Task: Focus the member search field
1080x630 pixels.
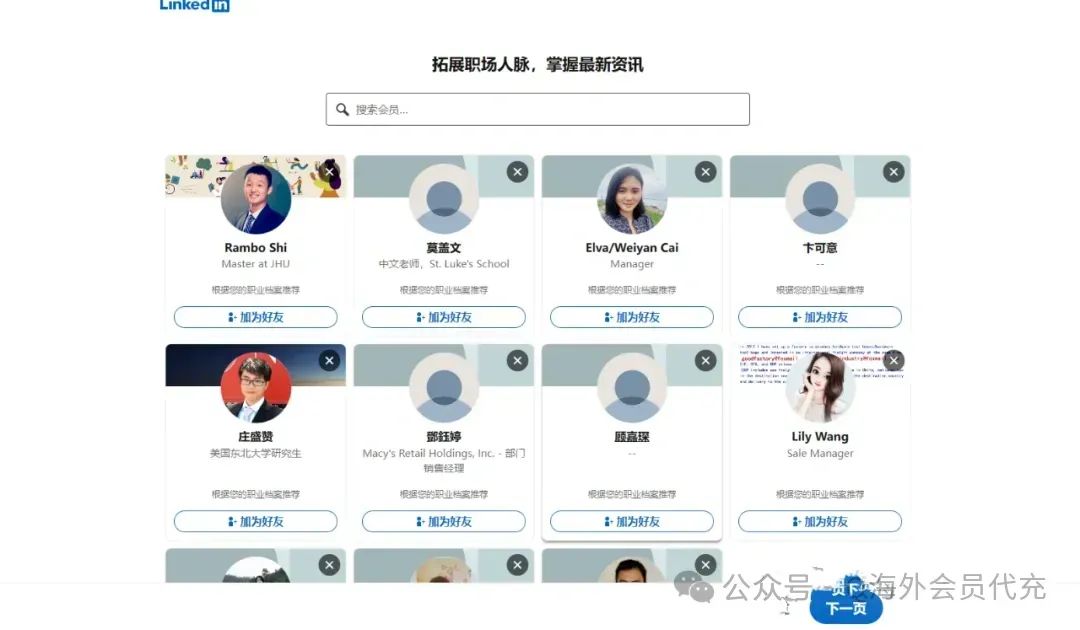Action: (537, 109)
